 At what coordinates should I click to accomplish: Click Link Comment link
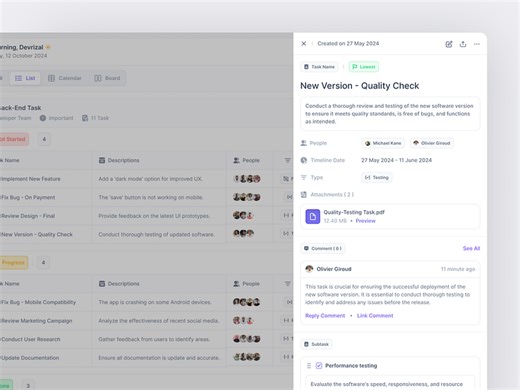tap(375, 316)
